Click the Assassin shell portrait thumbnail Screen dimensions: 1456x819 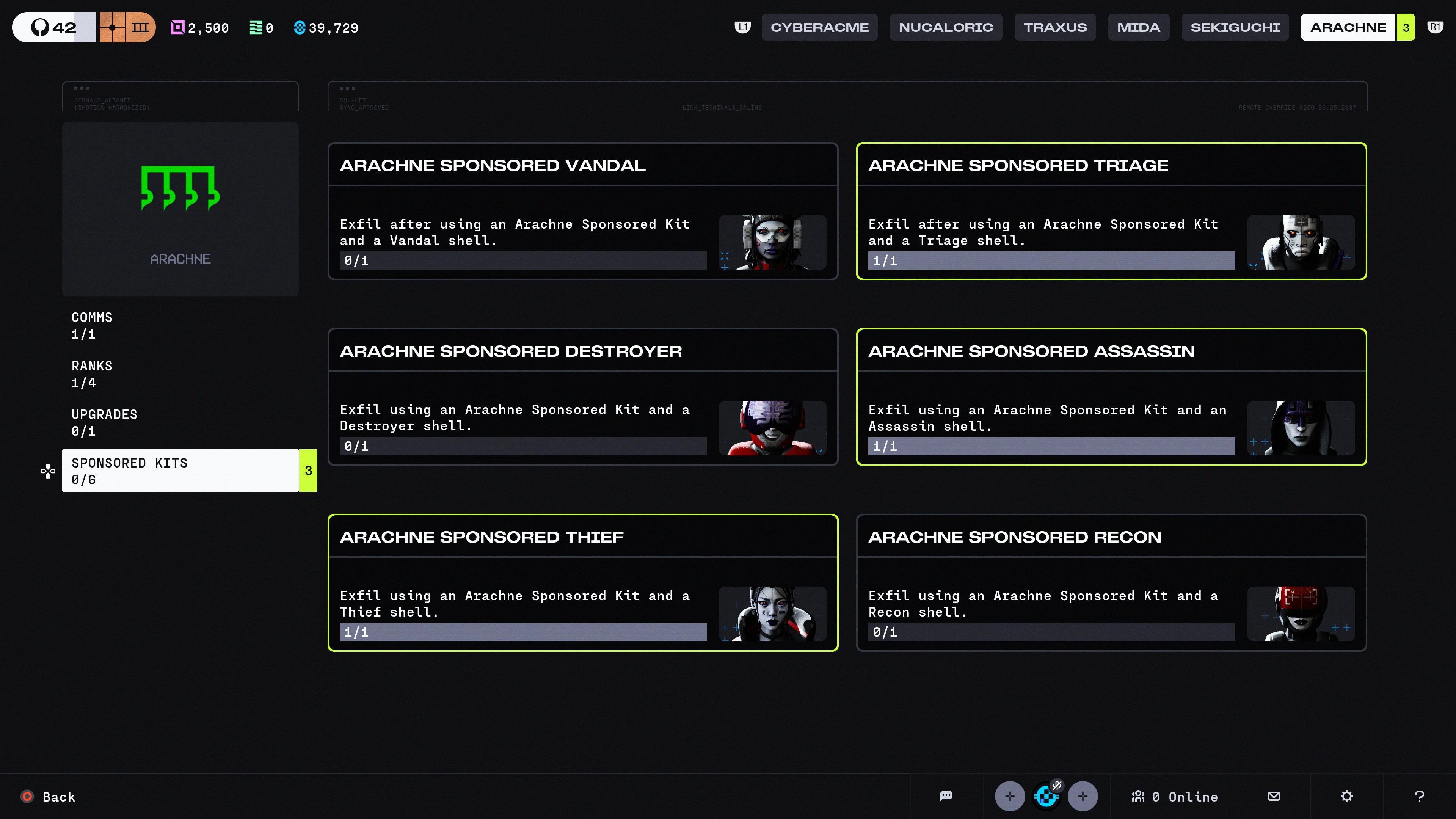(1301, 428)
